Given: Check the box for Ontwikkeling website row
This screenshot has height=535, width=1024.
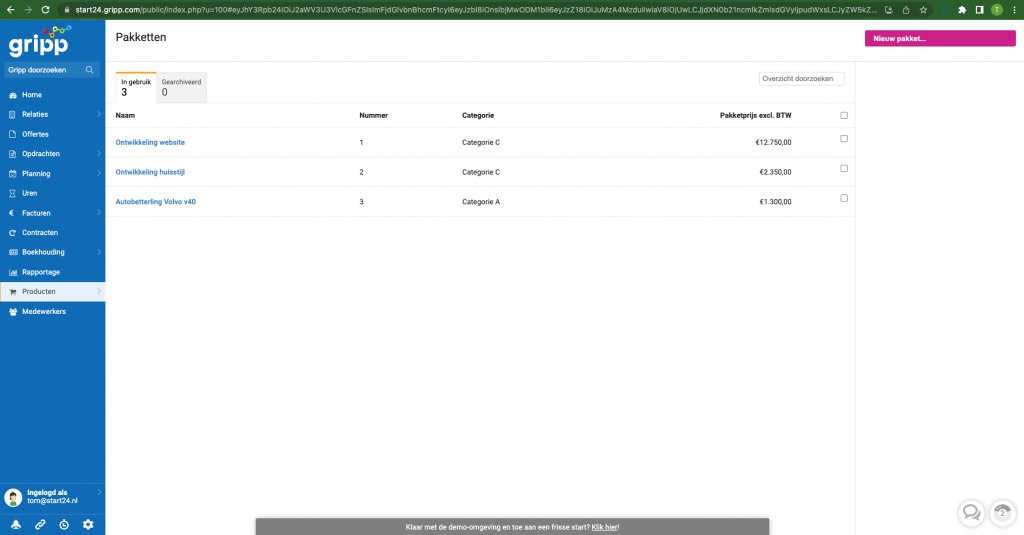Looking at the screenshot, I should coord(844,139).
